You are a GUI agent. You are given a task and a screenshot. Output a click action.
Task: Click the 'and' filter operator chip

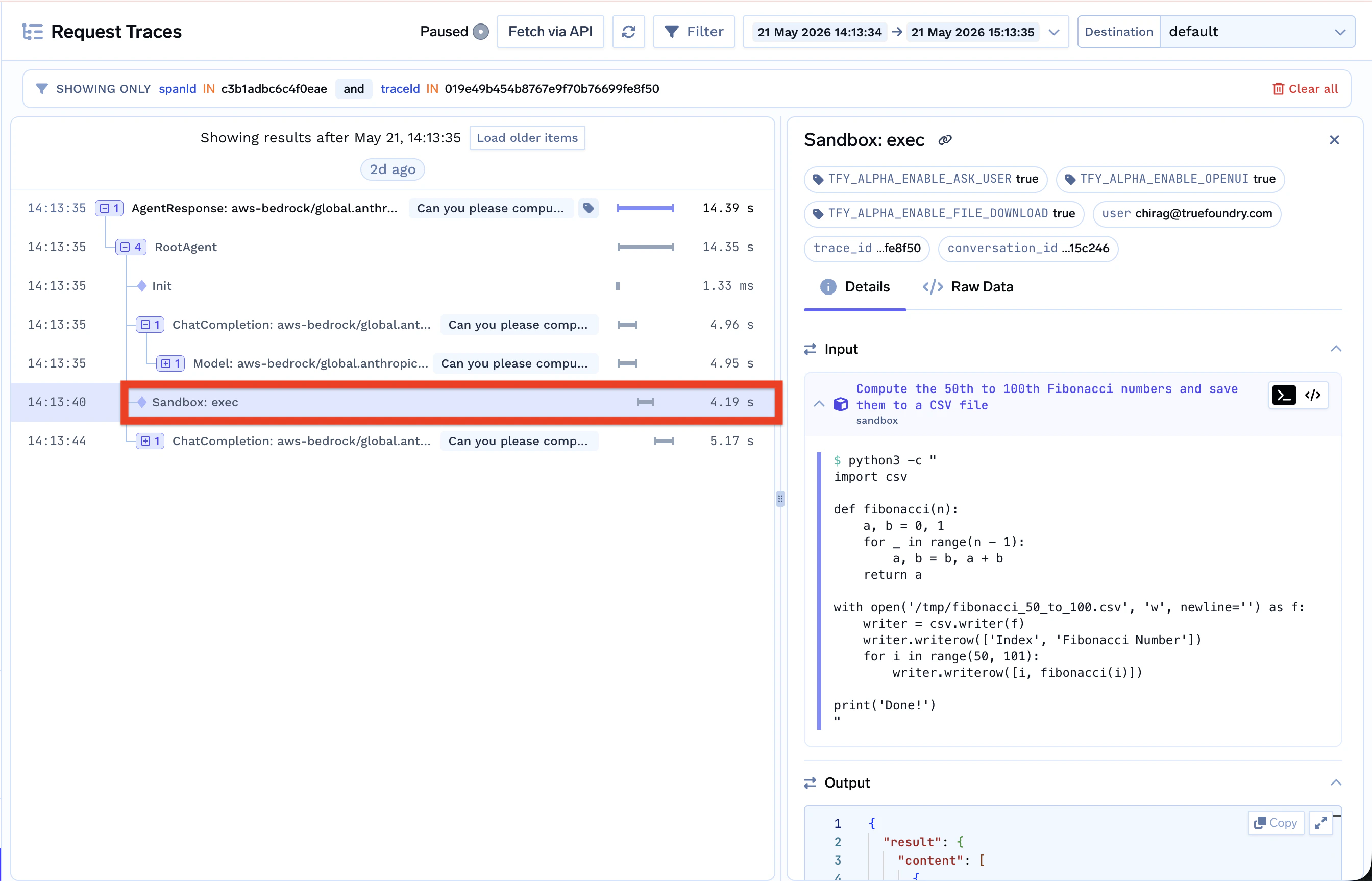coord(353,89)
